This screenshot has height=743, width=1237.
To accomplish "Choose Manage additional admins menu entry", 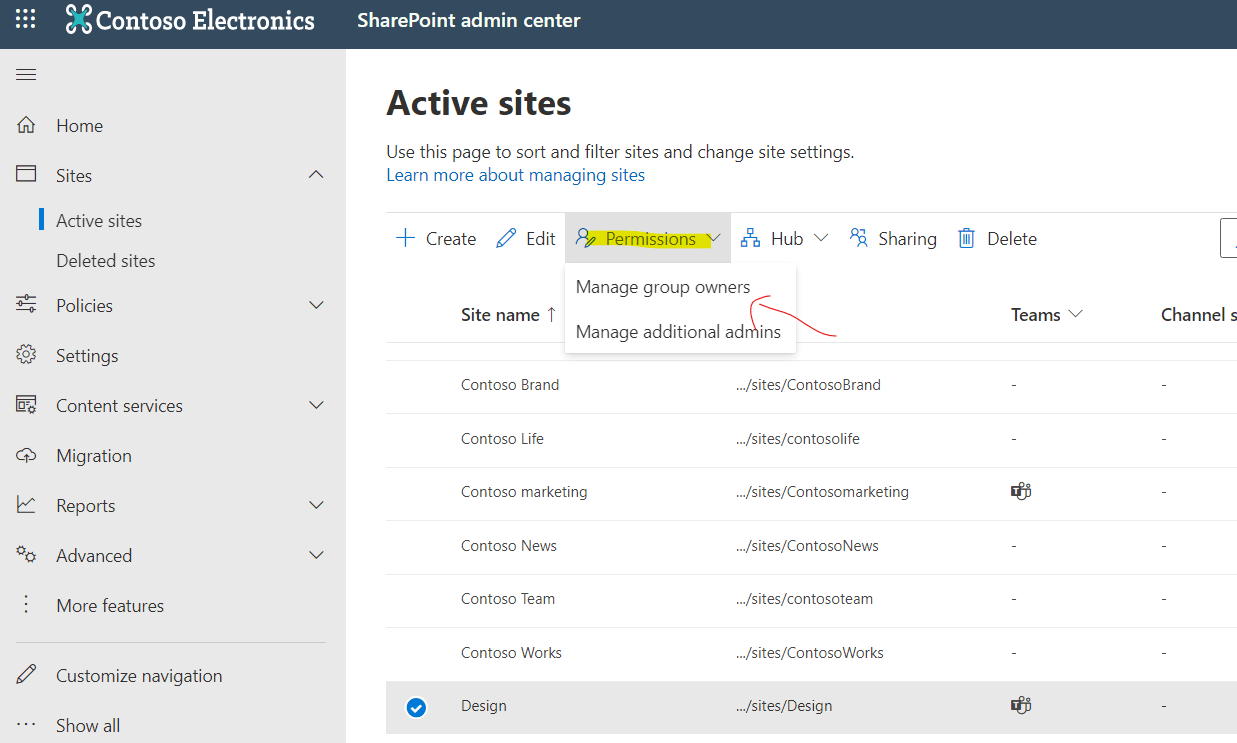I will [678, 331].
